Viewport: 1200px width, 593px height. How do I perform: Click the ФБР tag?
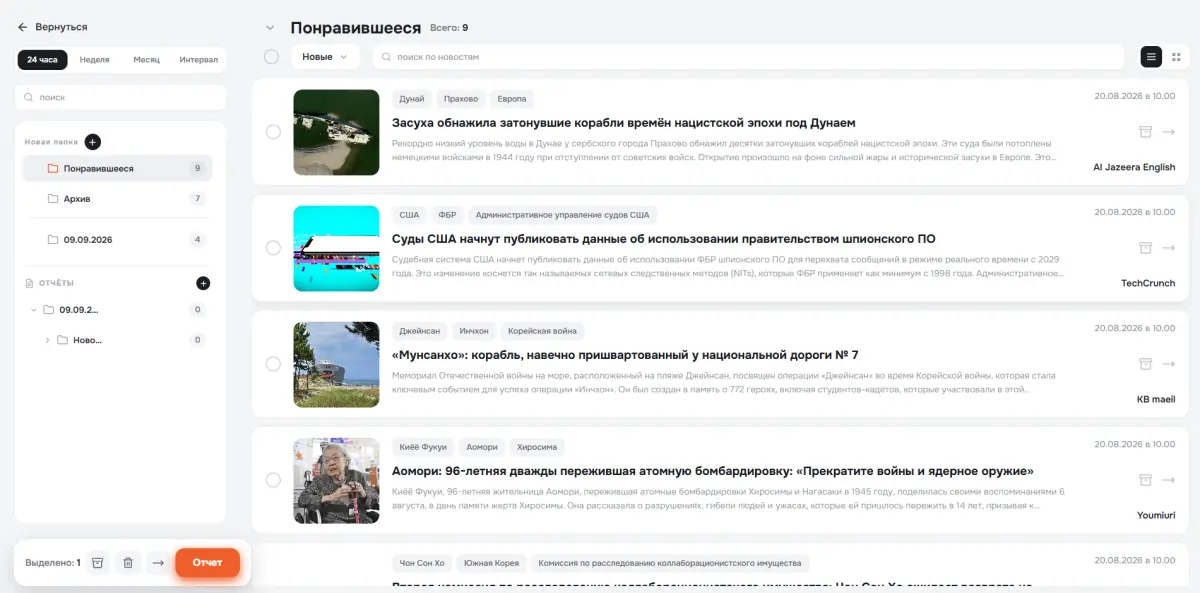(447, 215)
